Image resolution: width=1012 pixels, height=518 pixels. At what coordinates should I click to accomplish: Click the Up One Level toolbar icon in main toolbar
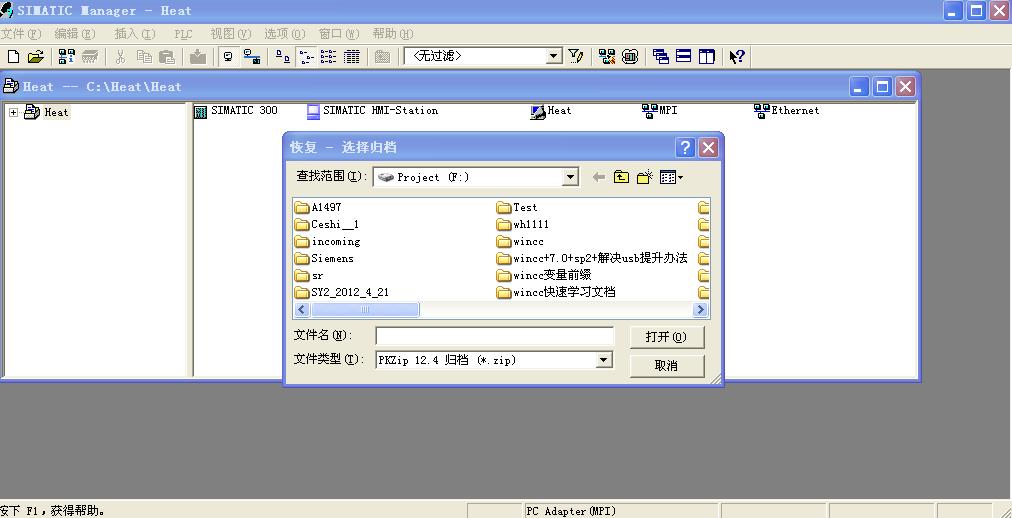[x=383, y=57]
